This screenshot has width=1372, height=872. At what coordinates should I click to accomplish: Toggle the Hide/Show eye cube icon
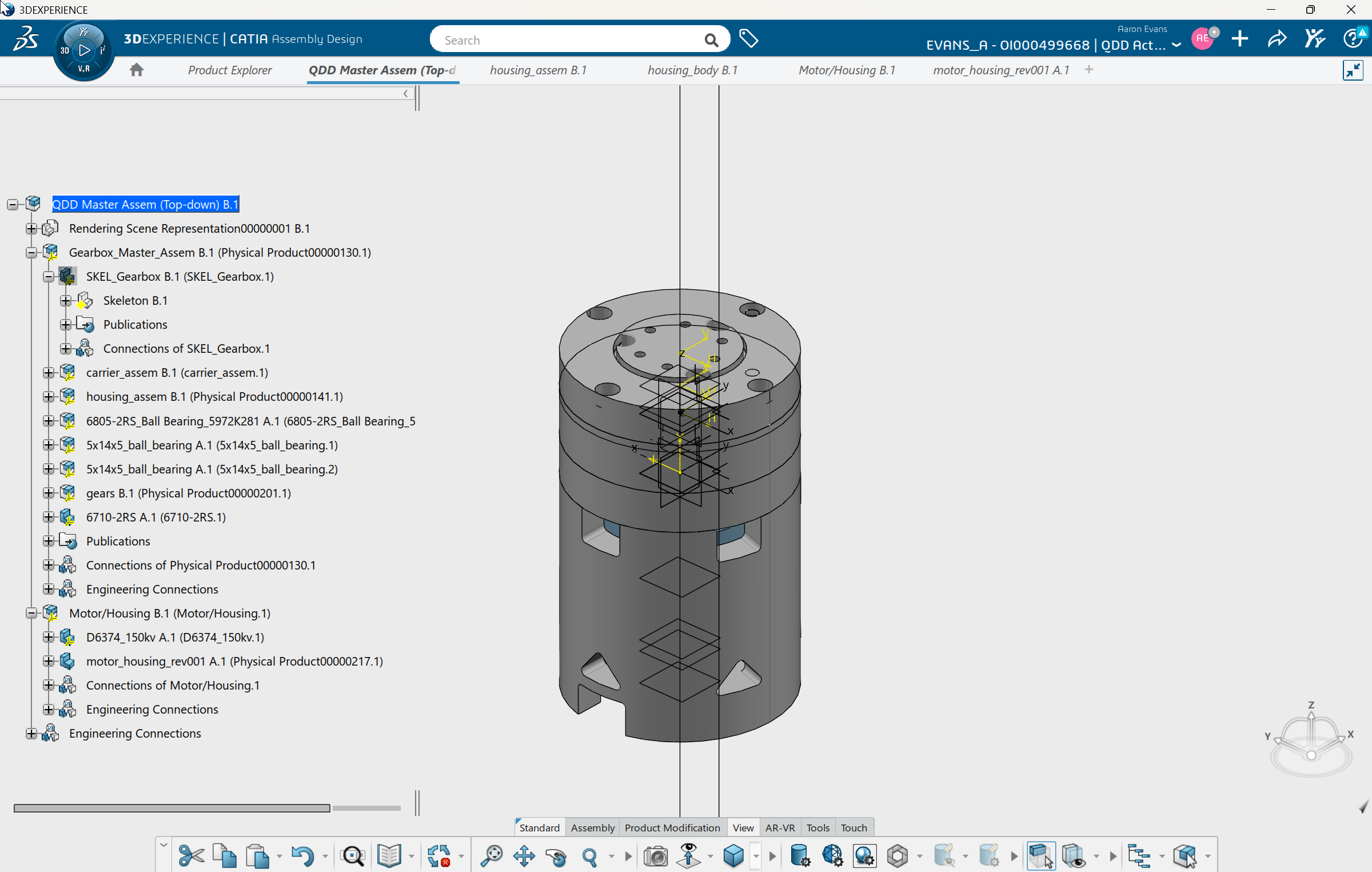pos(1074,855)
